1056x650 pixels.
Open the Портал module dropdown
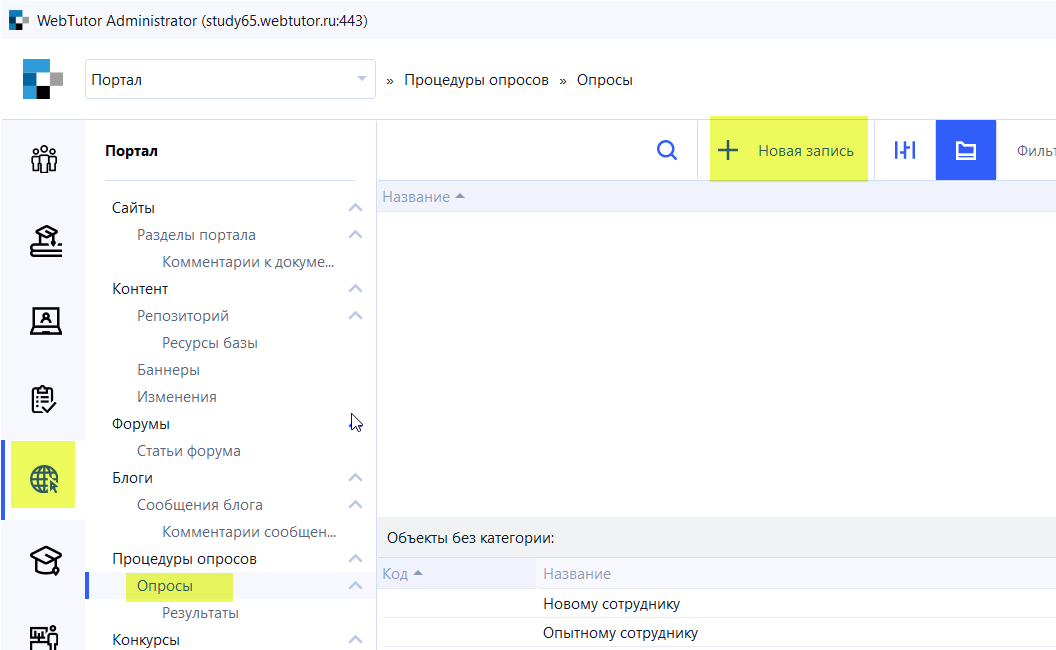click(230, 78)
